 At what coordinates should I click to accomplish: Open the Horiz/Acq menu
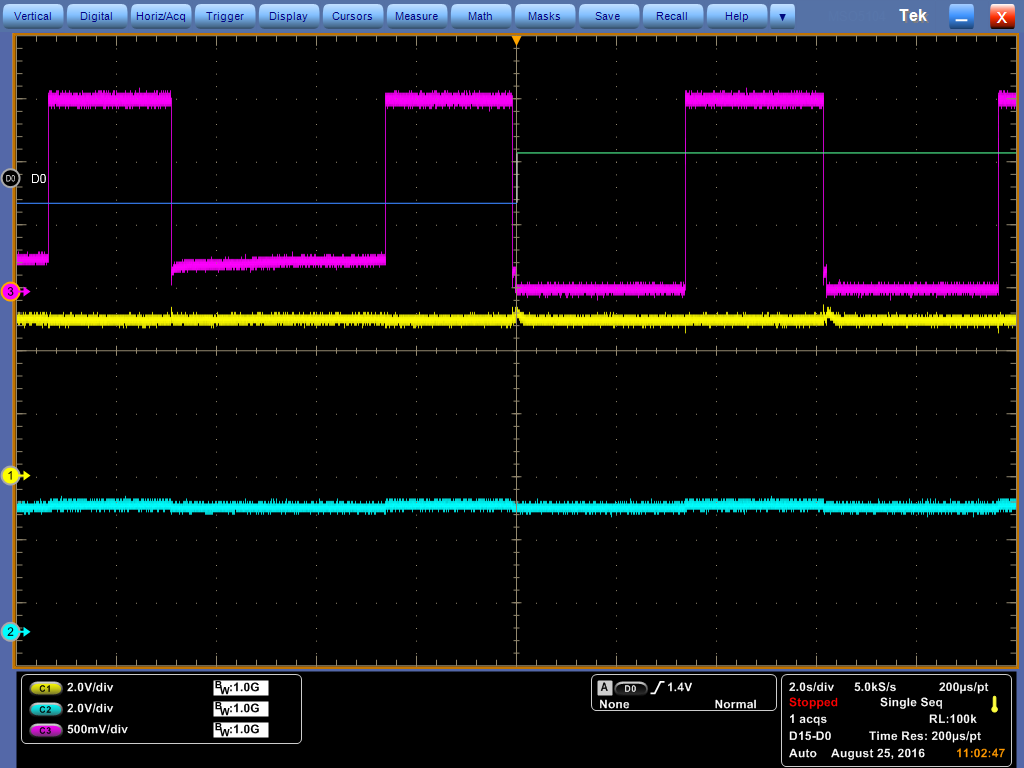pos(161,16)
